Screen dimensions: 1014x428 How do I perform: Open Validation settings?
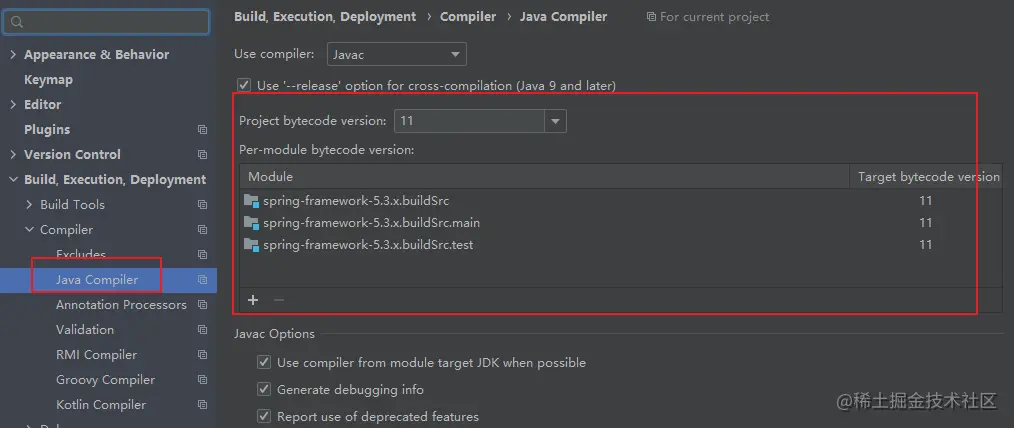[85, 330]
